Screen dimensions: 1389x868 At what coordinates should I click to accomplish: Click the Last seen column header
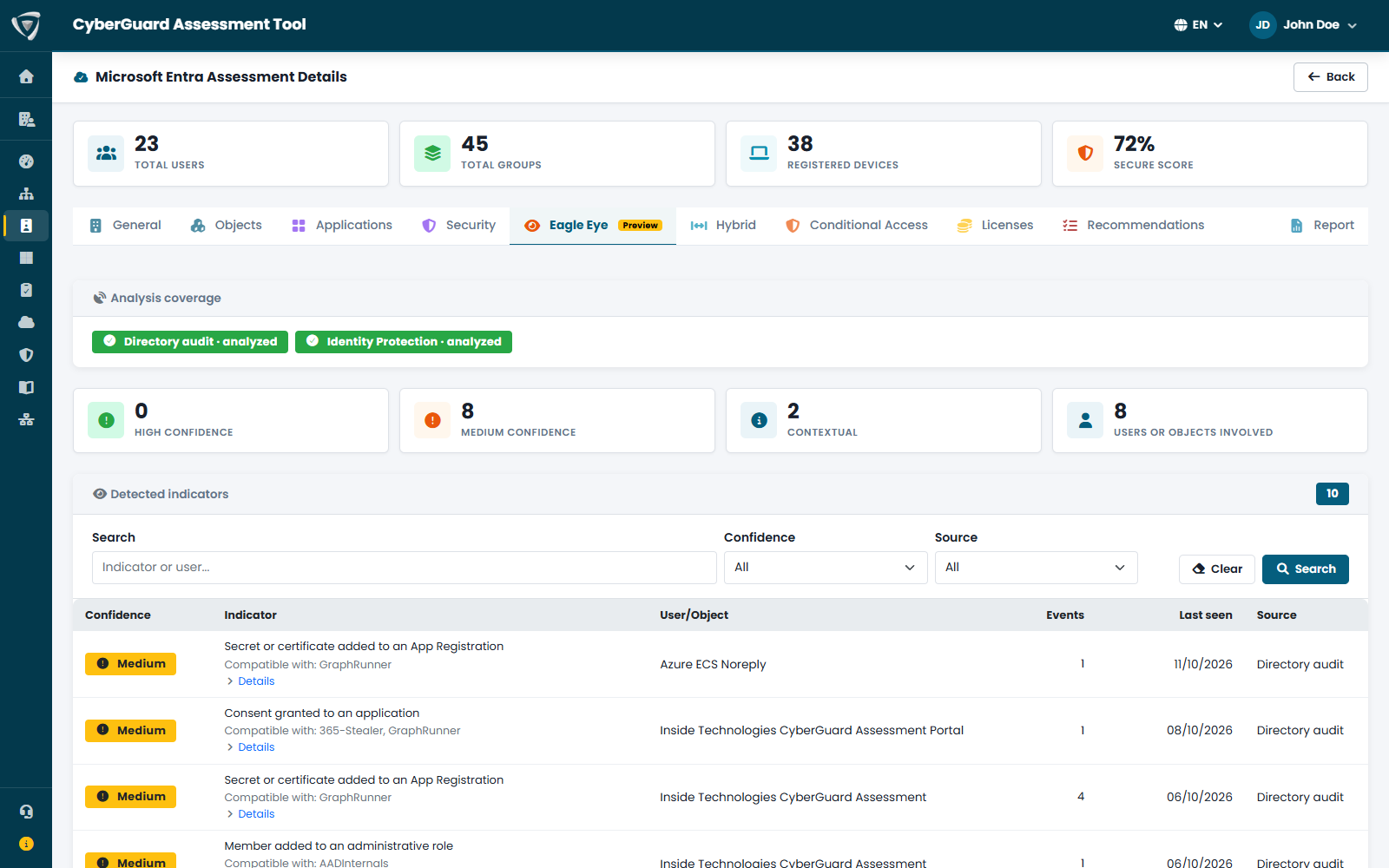click(x=1205, y=615)
